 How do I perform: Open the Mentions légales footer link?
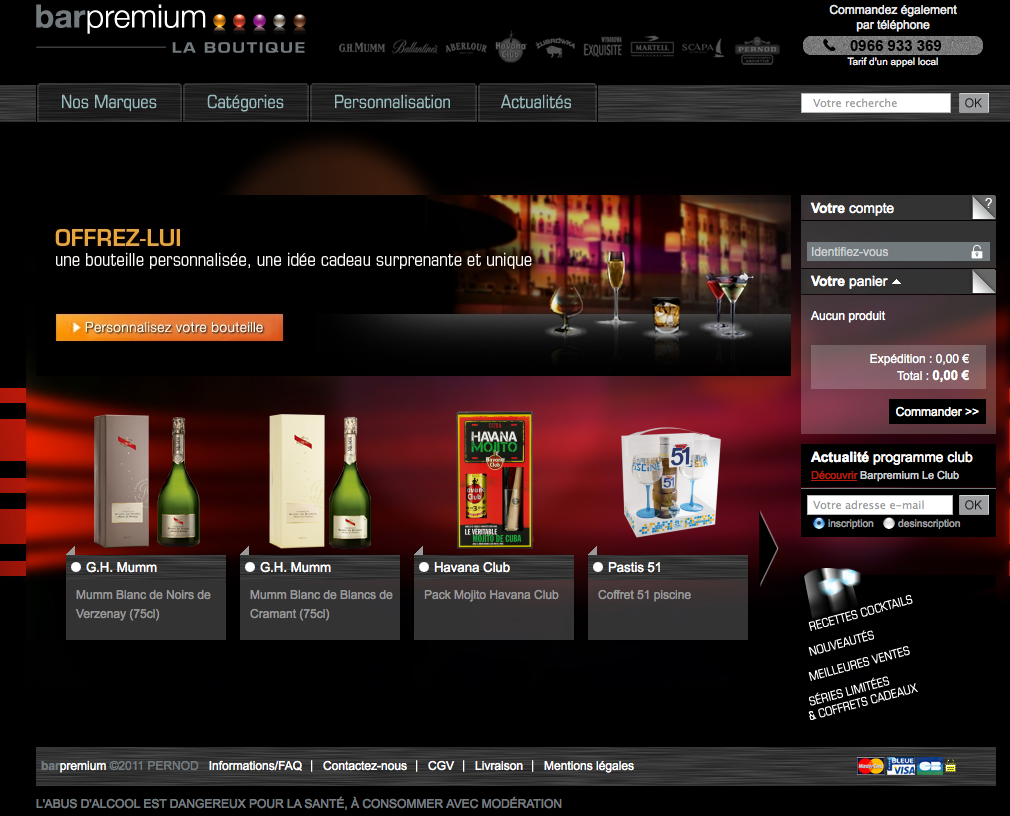pyautogui.click(x=589, y=766)
